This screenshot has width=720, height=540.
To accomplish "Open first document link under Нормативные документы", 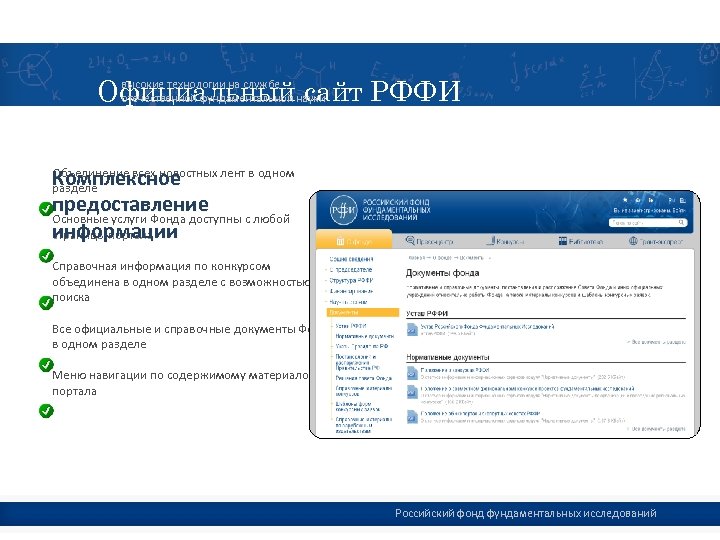I will click(x=455, y=370).
